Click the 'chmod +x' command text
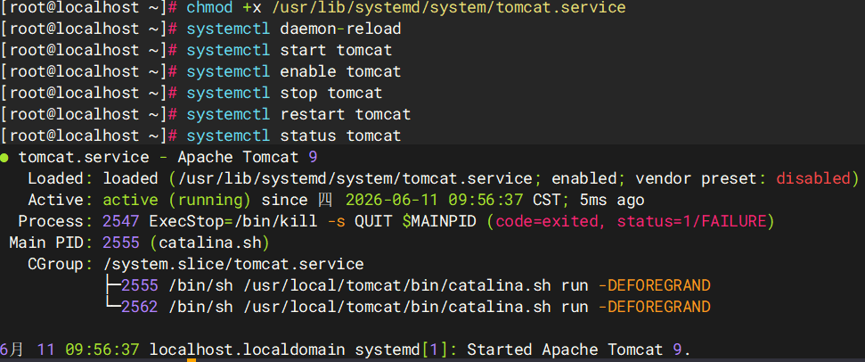 tap(224, 7)
